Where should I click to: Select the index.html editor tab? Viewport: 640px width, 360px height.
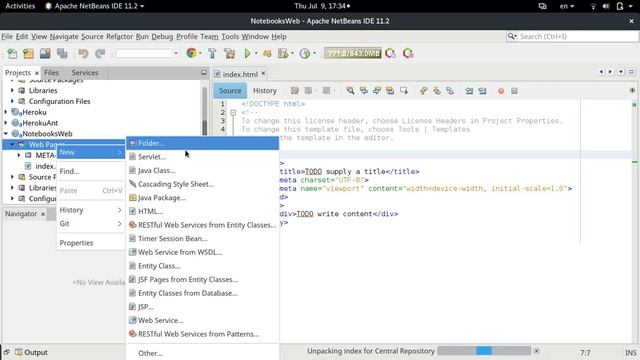click(x=240, y=74)
